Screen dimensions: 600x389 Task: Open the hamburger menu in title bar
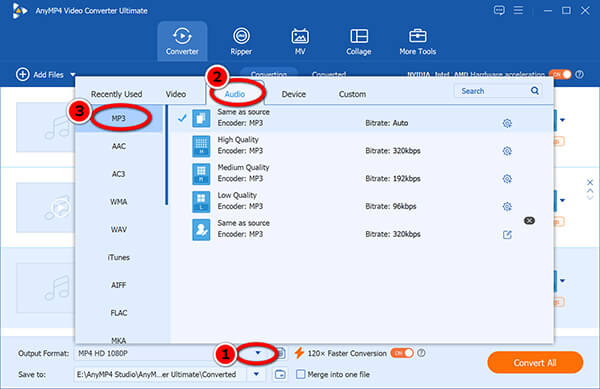(x=518, y=10)
